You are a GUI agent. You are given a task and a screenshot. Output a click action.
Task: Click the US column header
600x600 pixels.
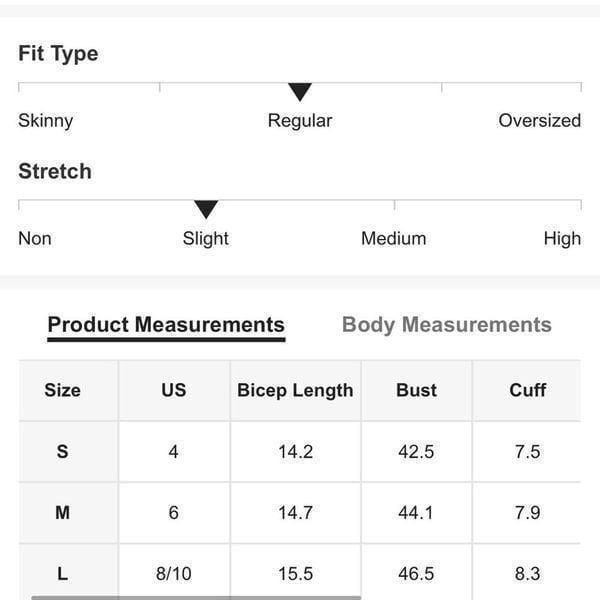click(x=174, y=390)
